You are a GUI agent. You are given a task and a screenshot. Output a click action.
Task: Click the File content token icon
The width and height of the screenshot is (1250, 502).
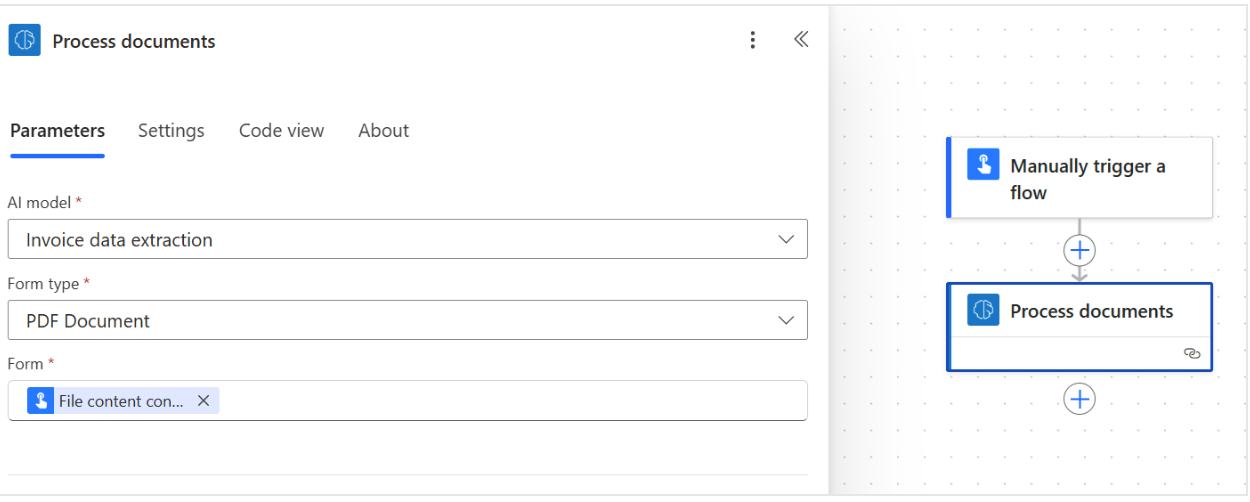[41, 401]
